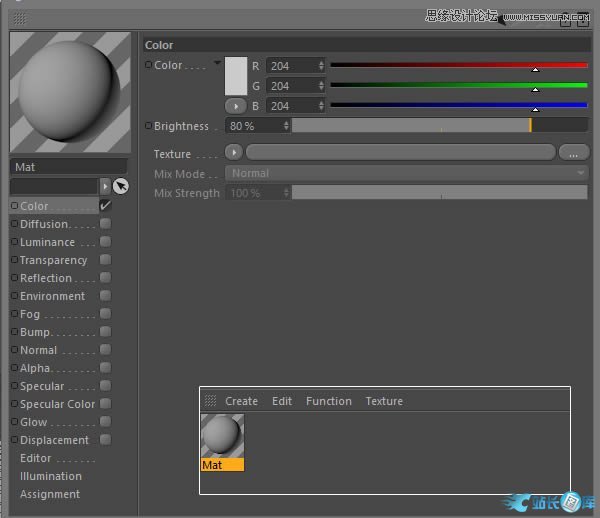Expand the color mode arrow after Color label
This screenshot has width=600, height=518.
click(217, 63)
